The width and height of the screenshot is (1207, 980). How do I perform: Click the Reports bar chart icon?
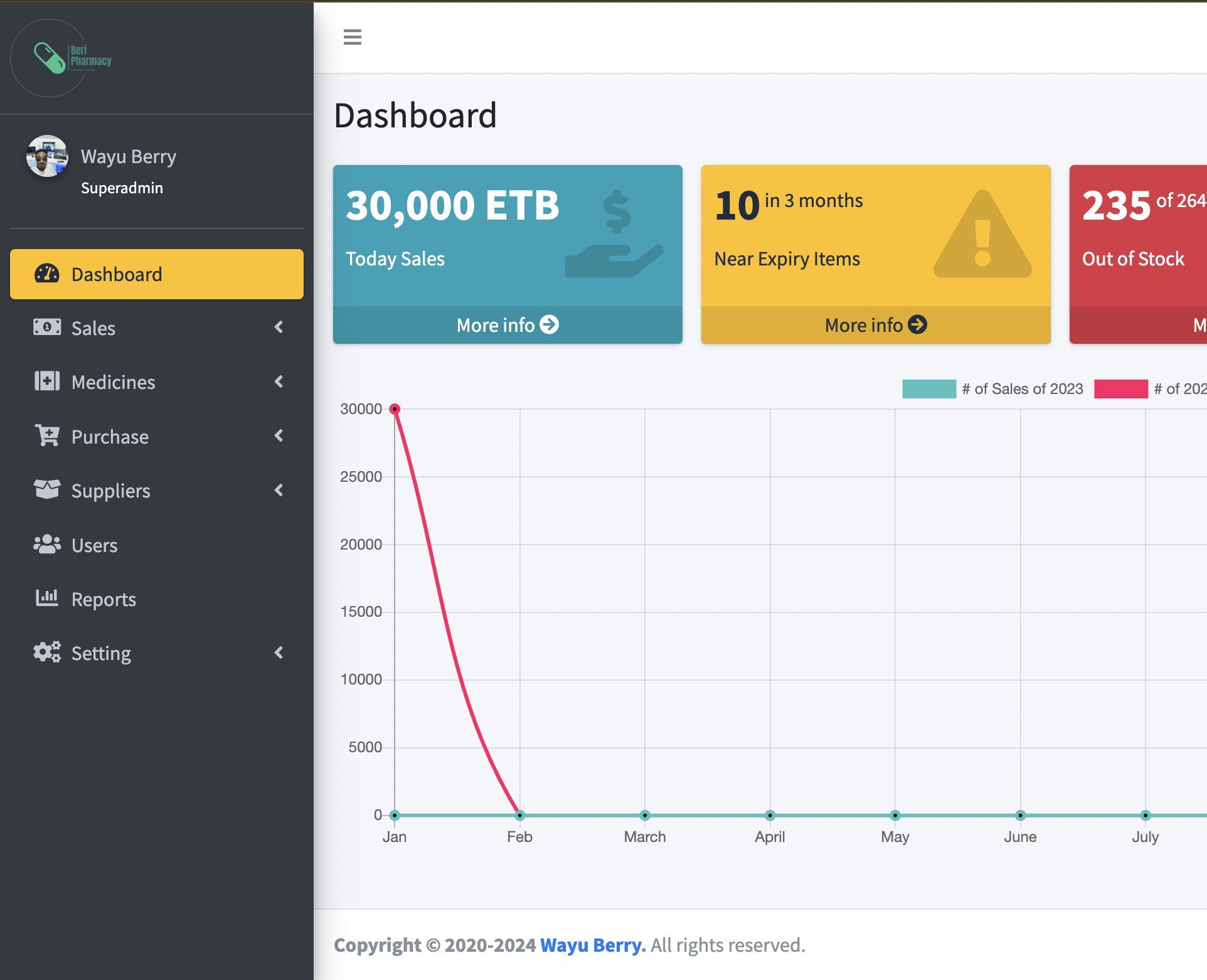pyautogui.click(x=47, y=599)
